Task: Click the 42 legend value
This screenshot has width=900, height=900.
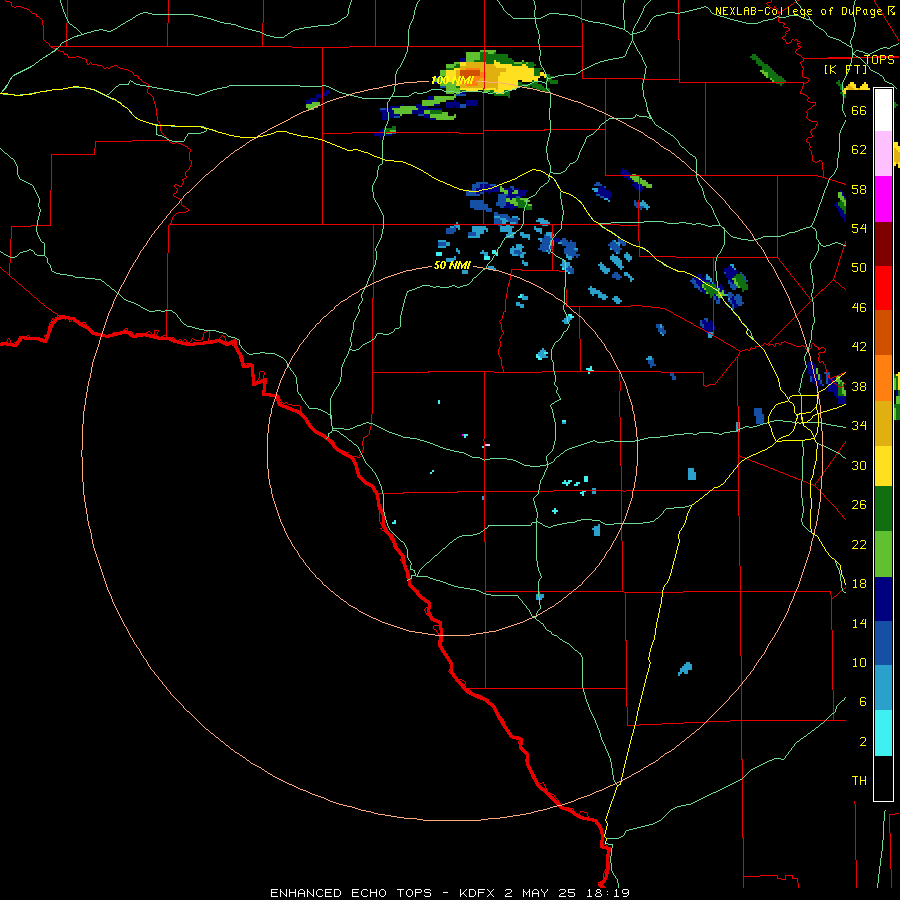Action: point(859,346)
